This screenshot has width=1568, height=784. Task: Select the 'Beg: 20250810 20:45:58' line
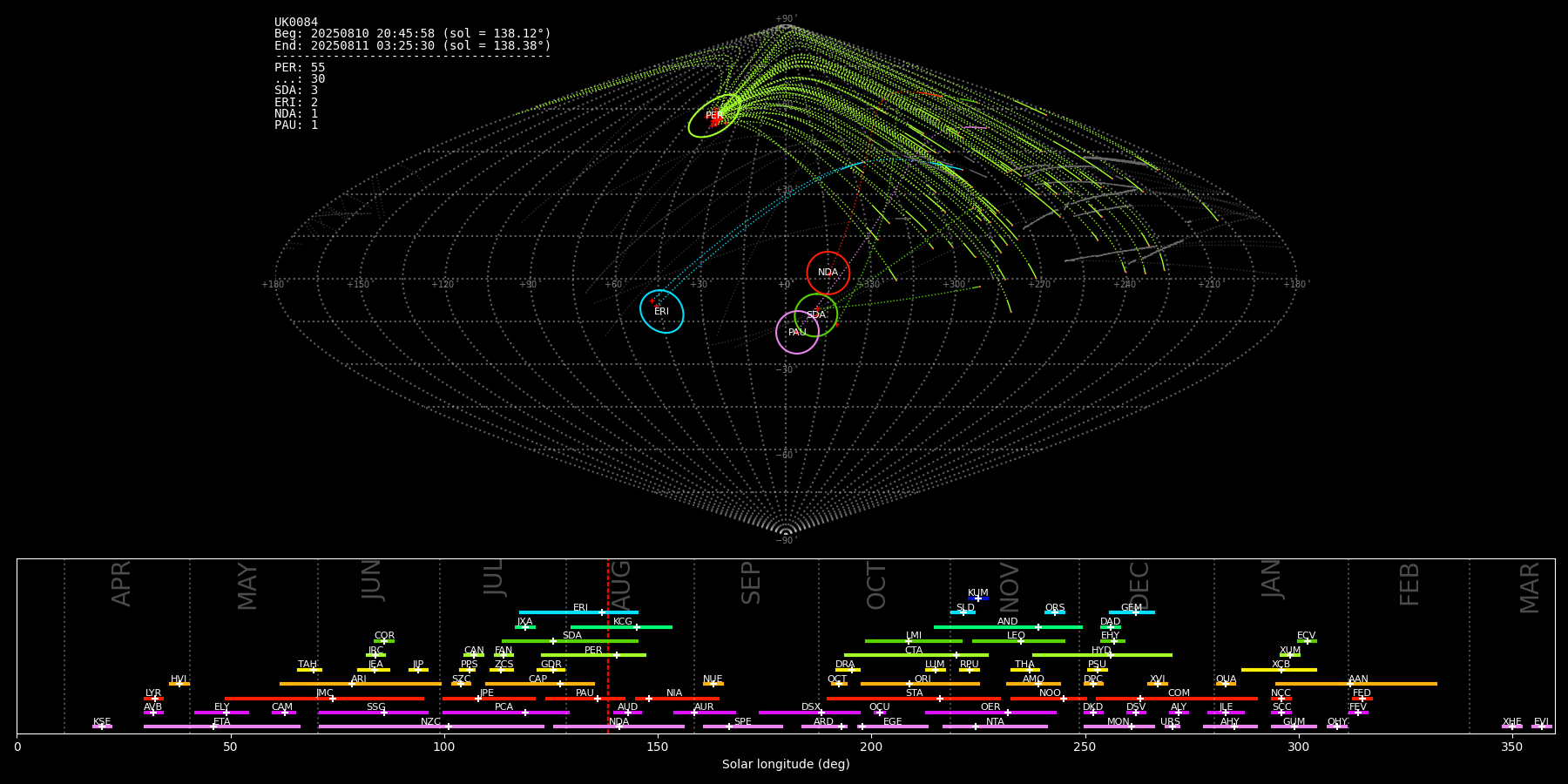(413, 34)
